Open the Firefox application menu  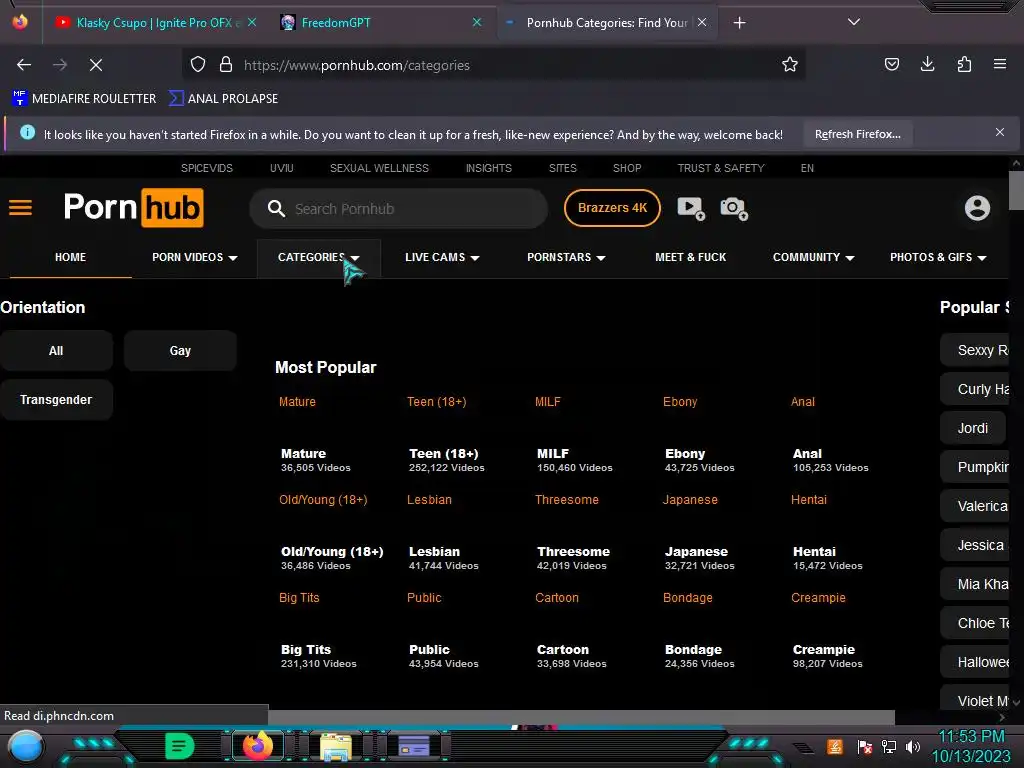[999, 64]
